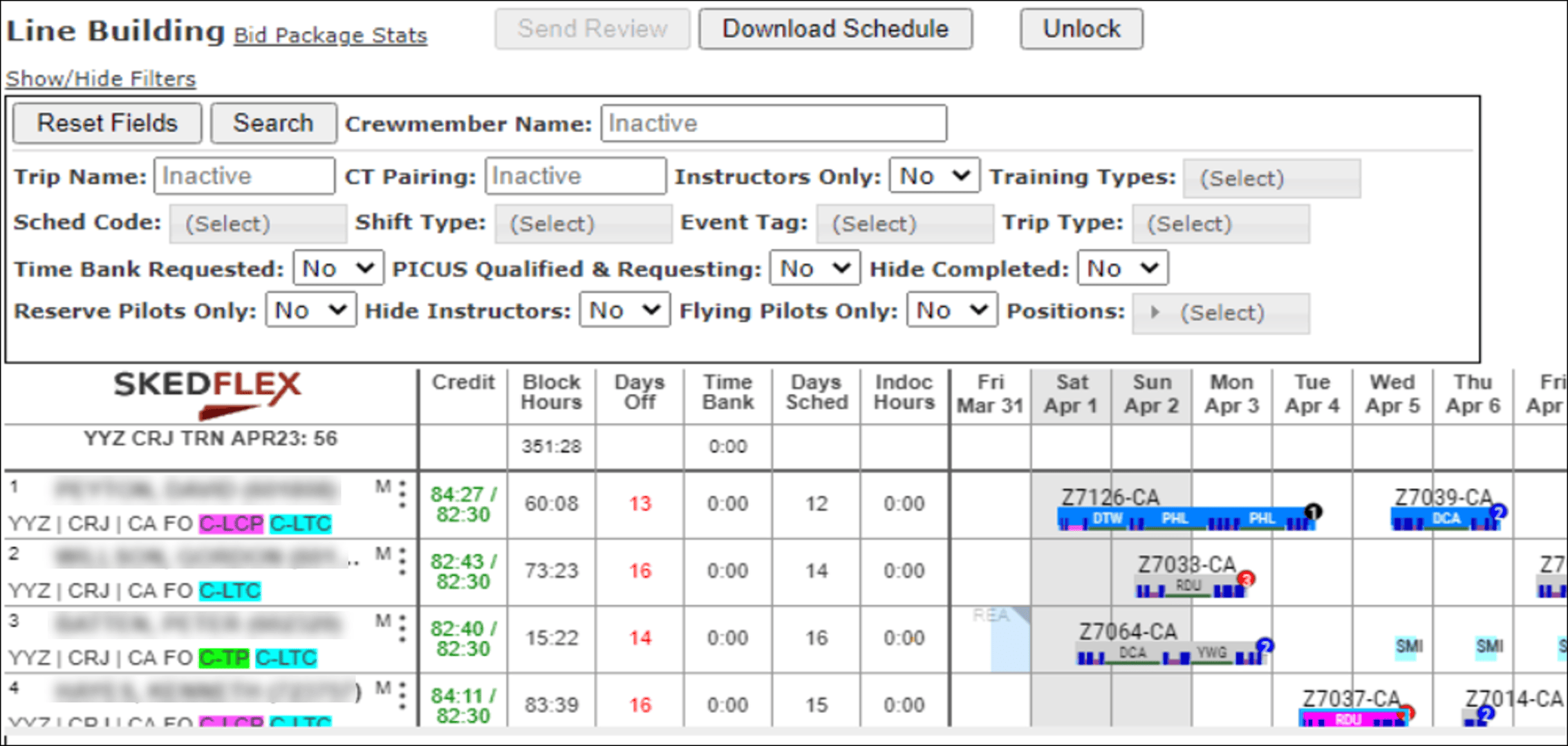This screenshot has height=746, width=1568.
Task: Click the Crewmember Name input field
Action: pyautogui.click(x=773, y=124)
